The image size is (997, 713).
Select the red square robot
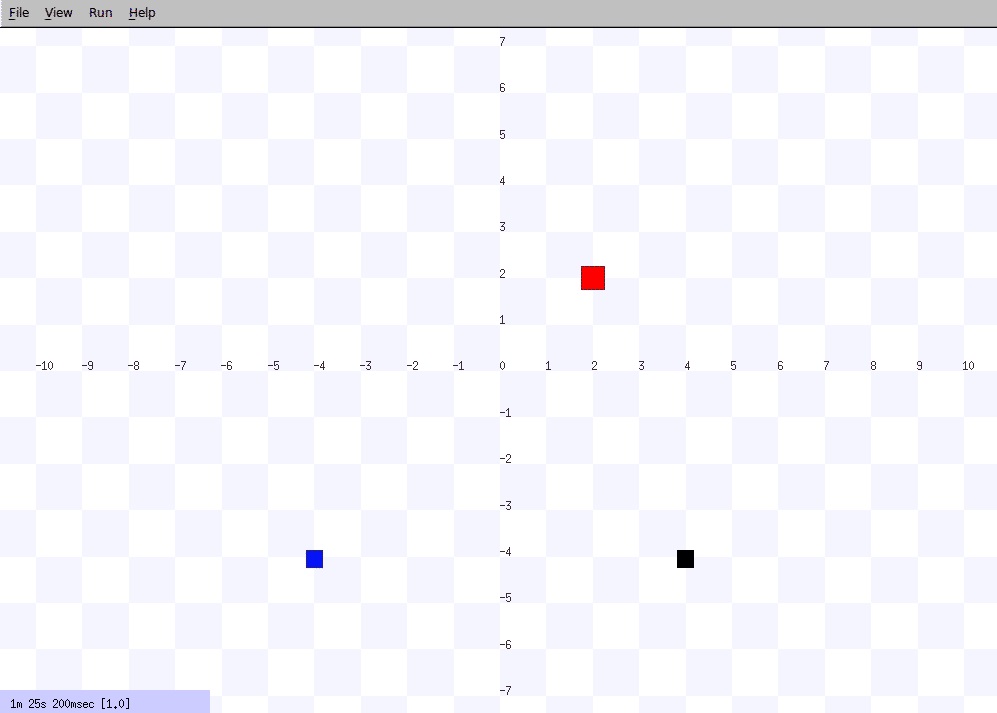click(x=593, y=278)
